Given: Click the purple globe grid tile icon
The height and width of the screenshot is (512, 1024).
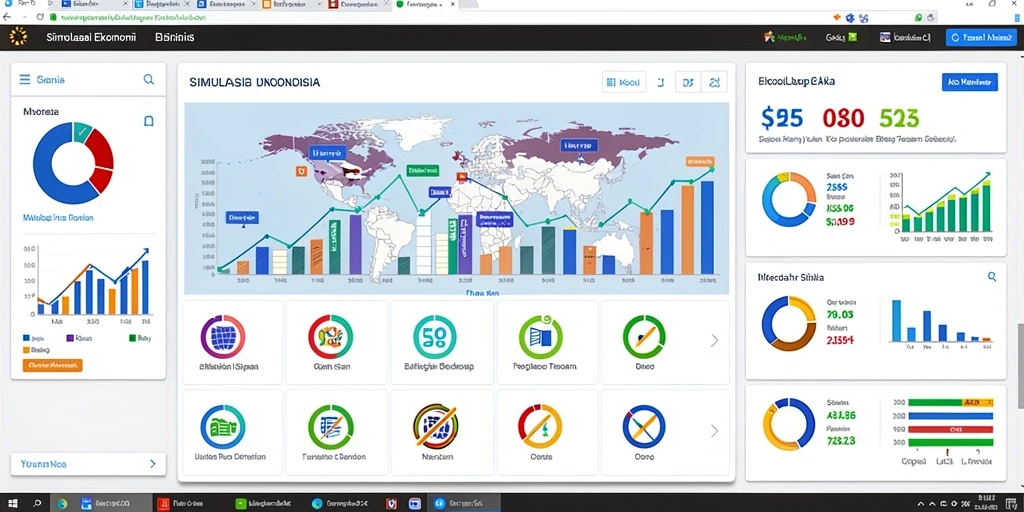Looking at the screenshot, I should point(223,336).
